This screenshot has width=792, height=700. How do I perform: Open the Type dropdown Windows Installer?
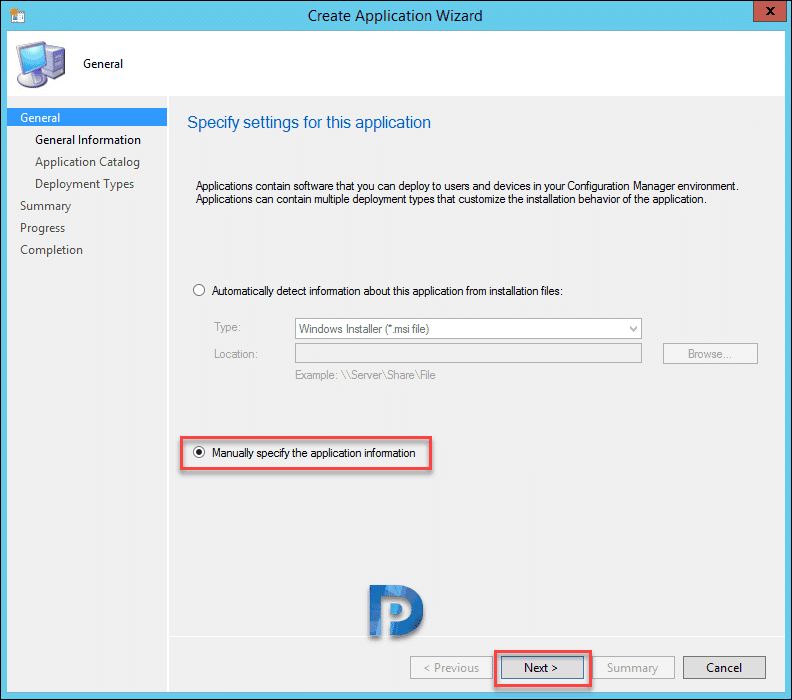tap(468, 329)
